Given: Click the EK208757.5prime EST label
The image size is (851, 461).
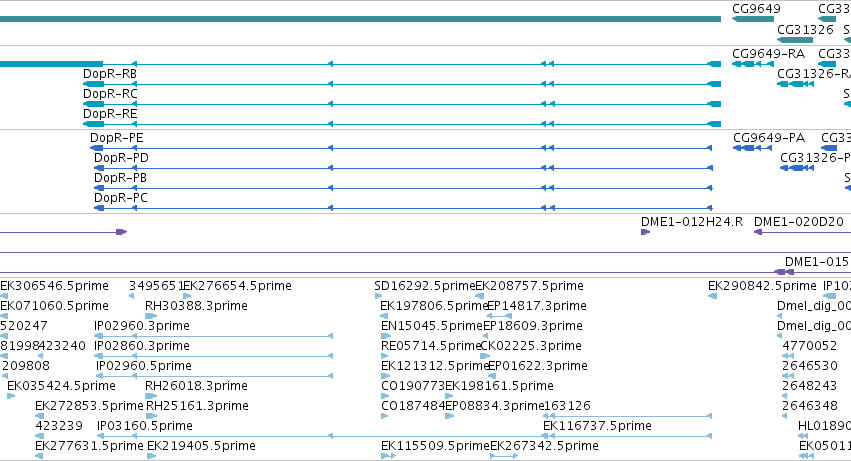Looking at the screenshot, I should pos(530,286).
